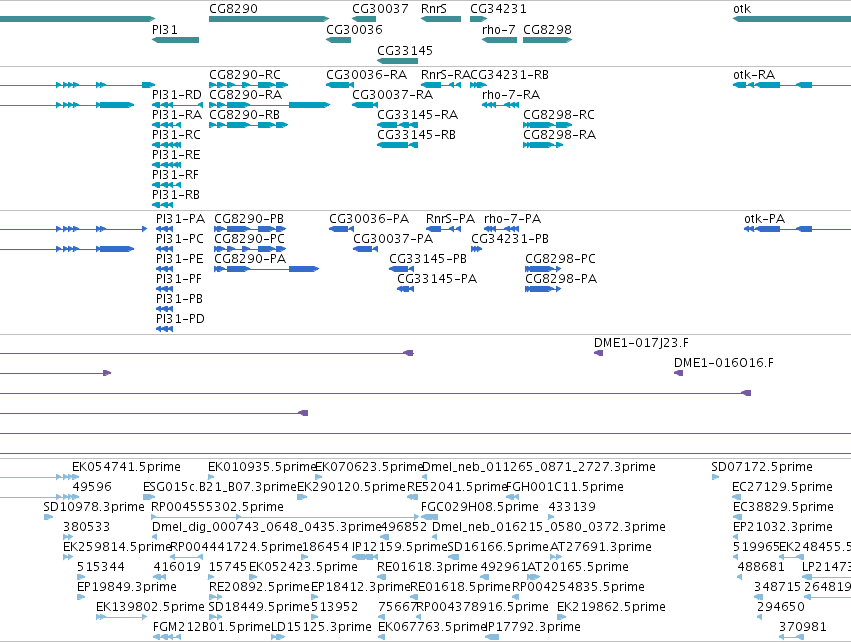Viewport: 851px width, 642px height.
Task: Select the CG33145-PB protein label
Action: [x=428, y=259]
